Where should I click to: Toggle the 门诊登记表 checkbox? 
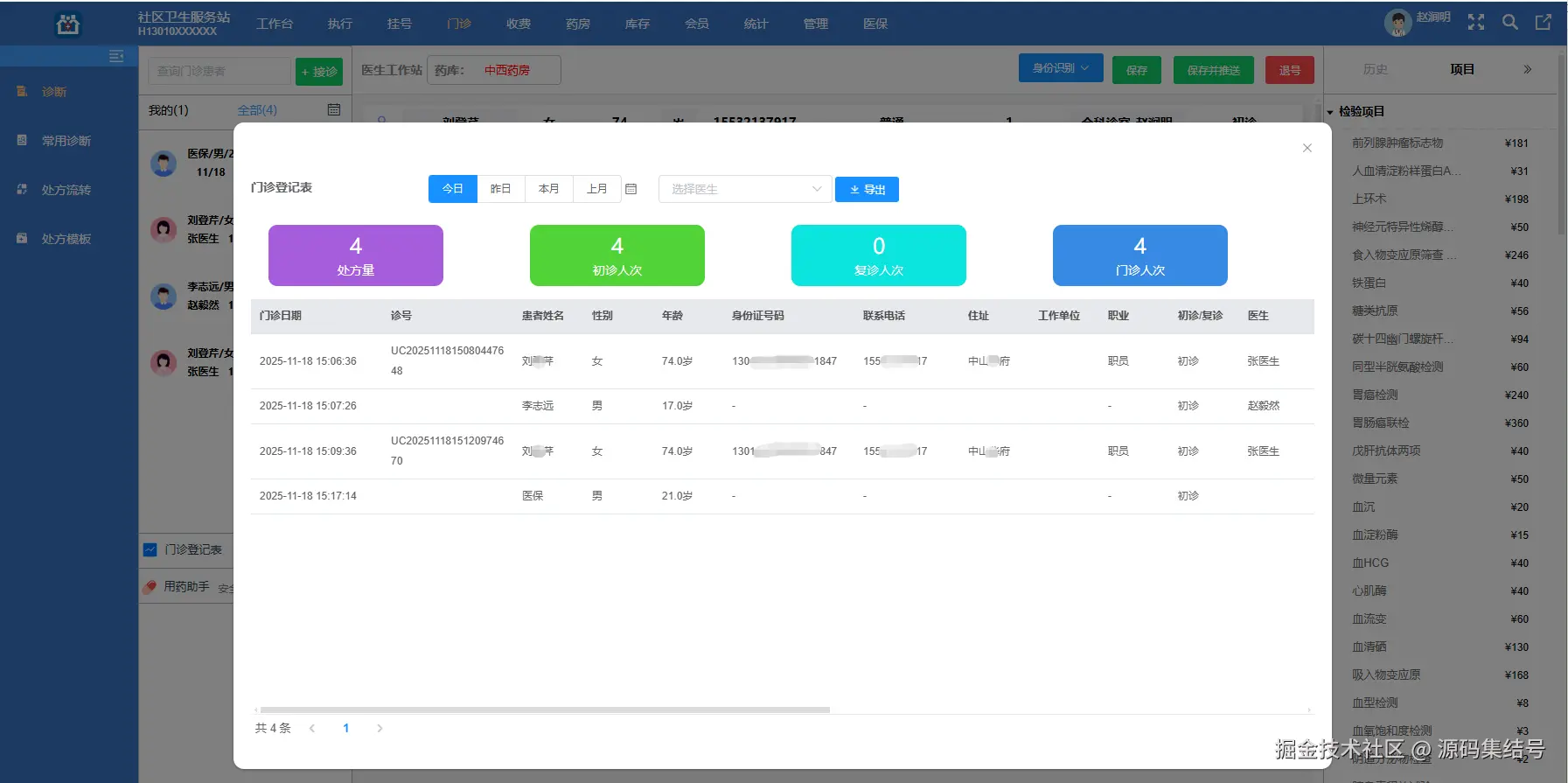click(150, 549)
